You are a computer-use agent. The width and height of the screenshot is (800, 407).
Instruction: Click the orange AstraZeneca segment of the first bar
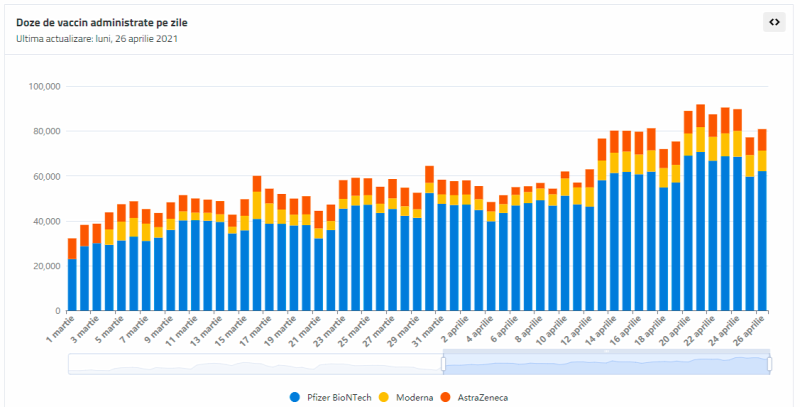72,248
